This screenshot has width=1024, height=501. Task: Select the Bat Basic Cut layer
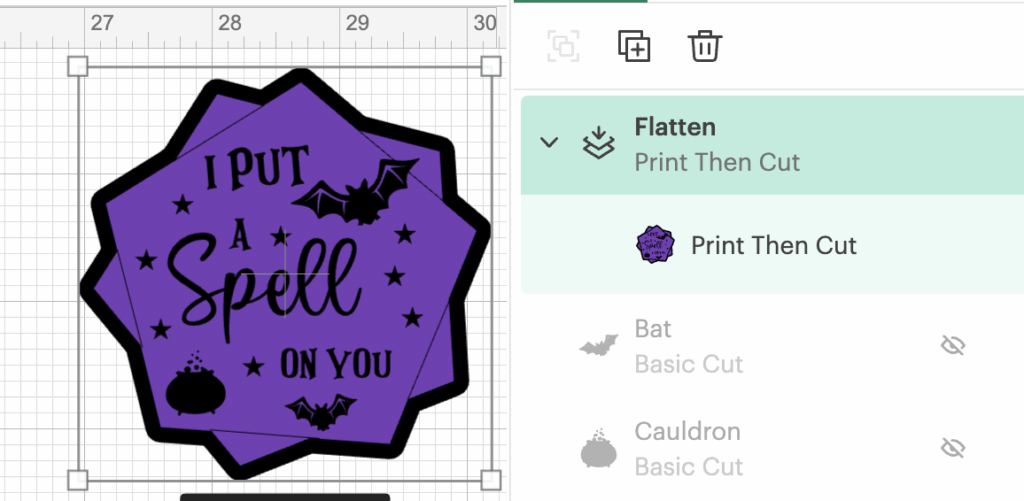click(772, 346)
